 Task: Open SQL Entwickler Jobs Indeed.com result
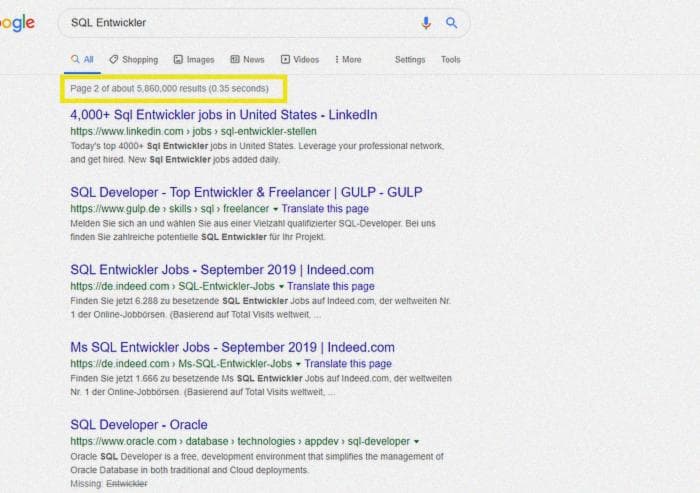tap(222, 270)
